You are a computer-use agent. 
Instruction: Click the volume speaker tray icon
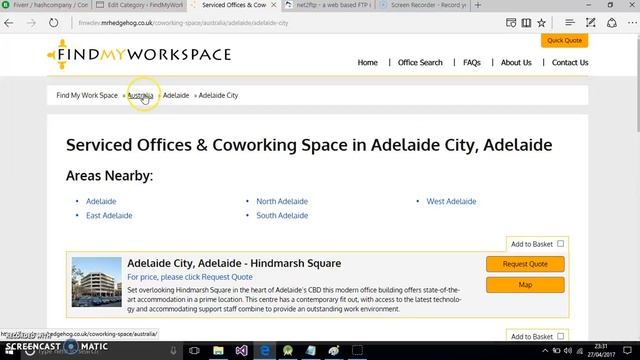(568, 351)
